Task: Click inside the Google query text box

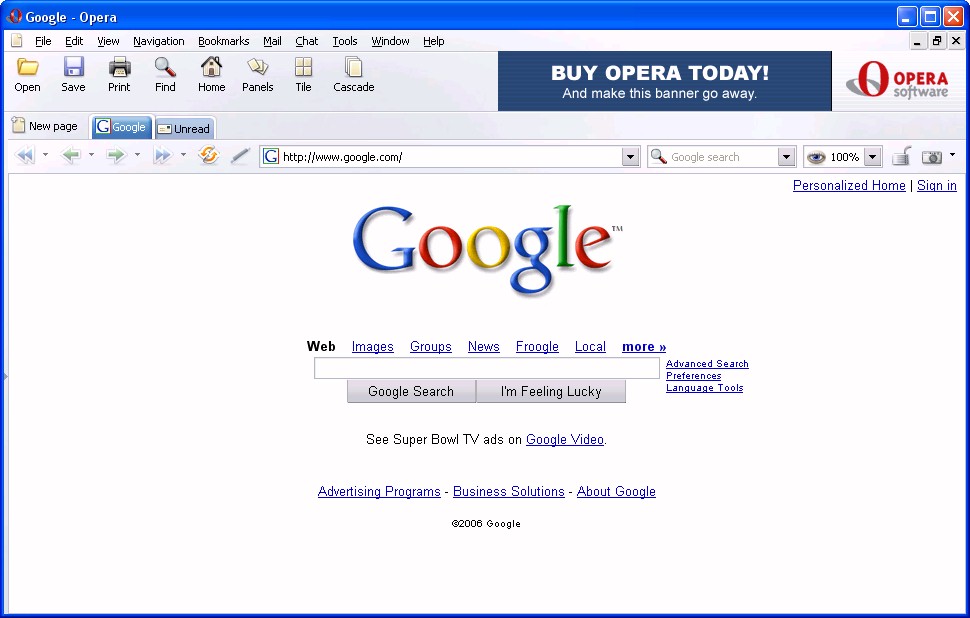Action: tap(487, 368)
